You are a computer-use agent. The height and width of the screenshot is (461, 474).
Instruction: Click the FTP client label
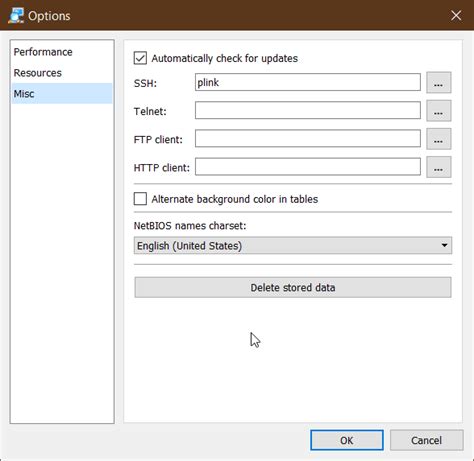(158, 139)
